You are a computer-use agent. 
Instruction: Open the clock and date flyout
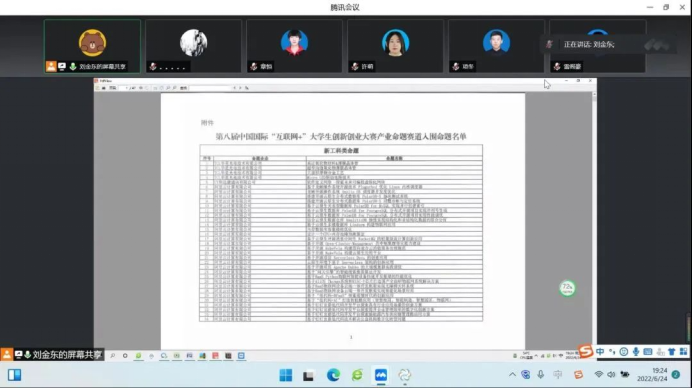652,375
